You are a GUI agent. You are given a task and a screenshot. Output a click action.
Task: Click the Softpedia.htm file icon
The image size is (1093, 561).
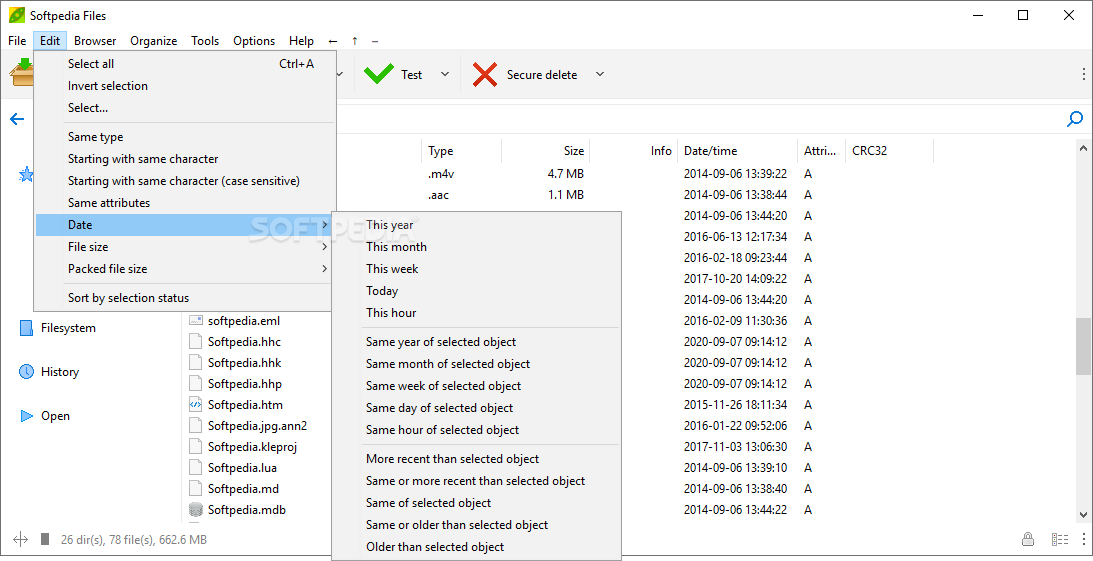pos(196,404)
